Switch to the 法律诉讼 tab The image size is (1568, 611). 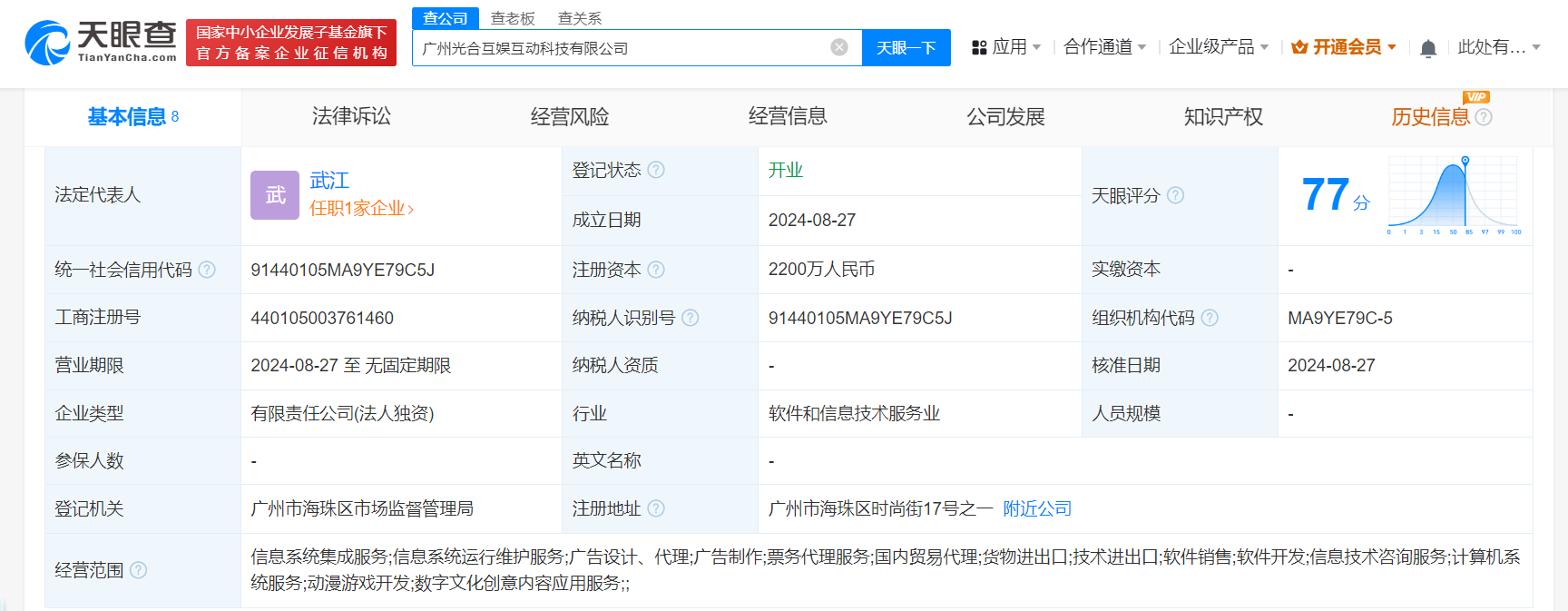click(x=351, y=116)
